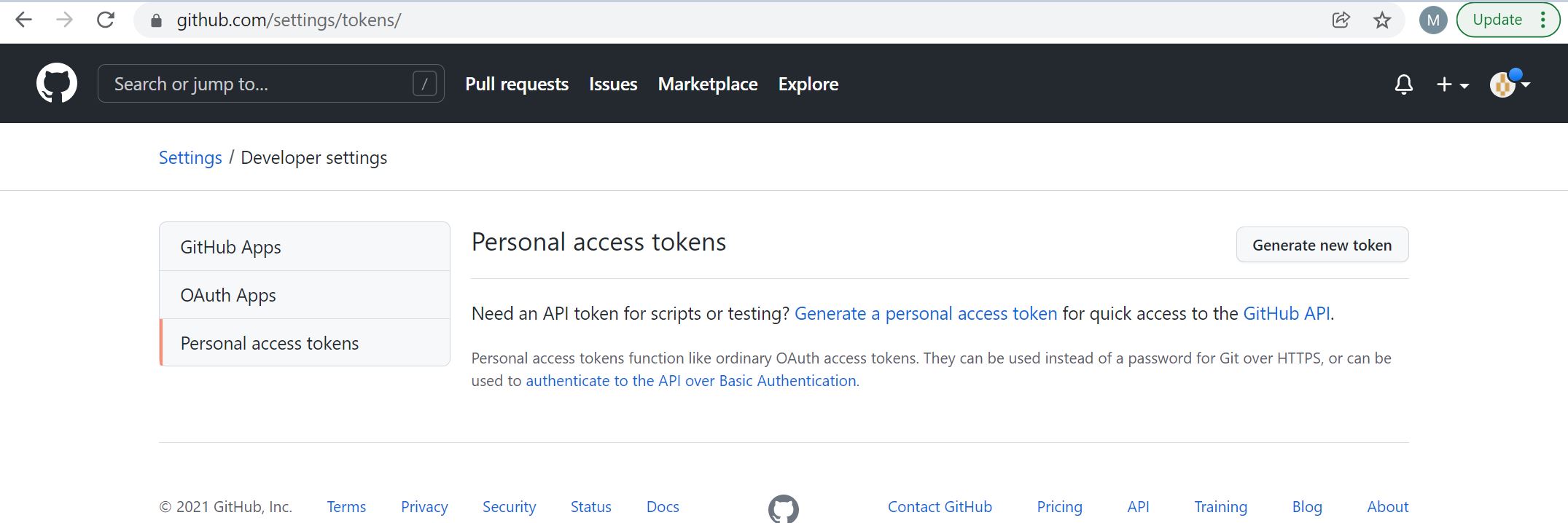Open Status footer link
The width and height of the screenshot is (1568, 523).
pos(590,506)
